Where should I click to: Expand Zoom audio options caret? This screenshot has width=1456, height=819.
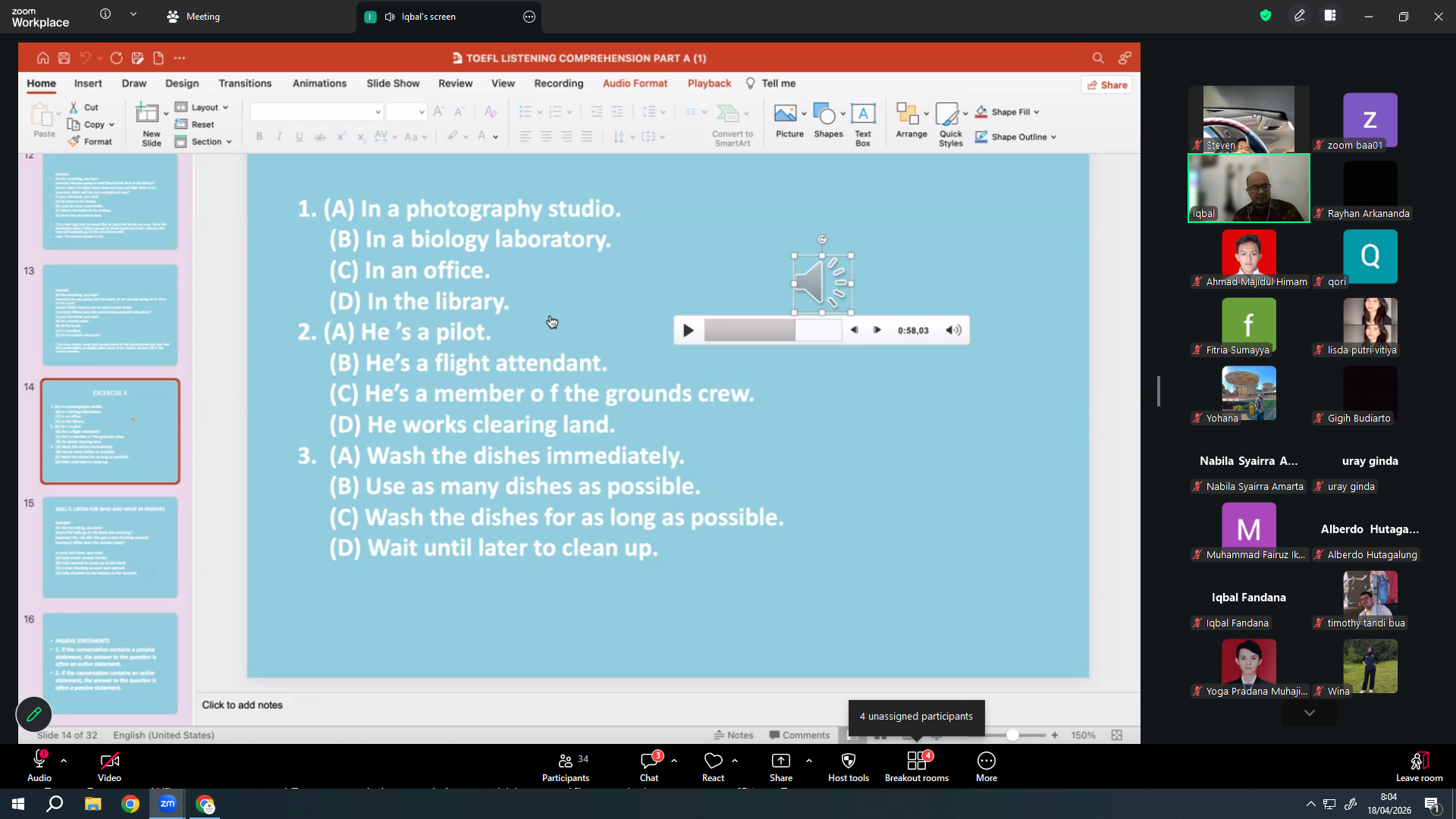coord(64,760)
